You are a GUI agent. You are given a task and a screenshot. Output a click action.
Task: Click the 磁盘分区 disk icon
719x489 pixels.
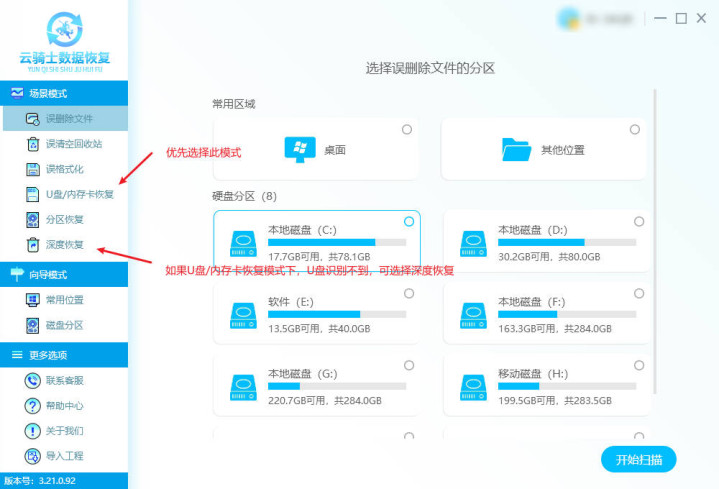33,325
